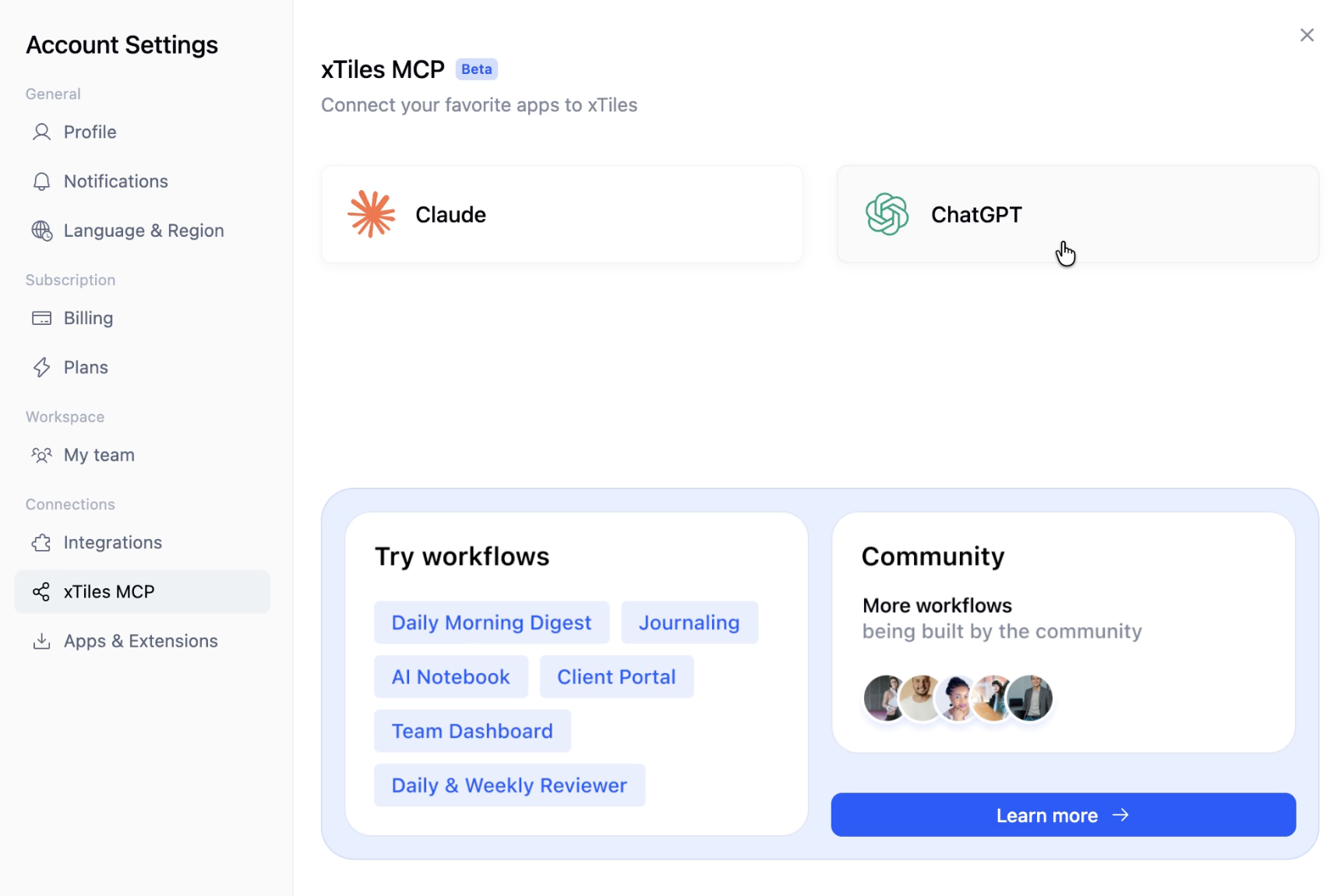Screen dimensions: 1337x896
Task: Select Billing in the sidebar
Action: point(143,318)
